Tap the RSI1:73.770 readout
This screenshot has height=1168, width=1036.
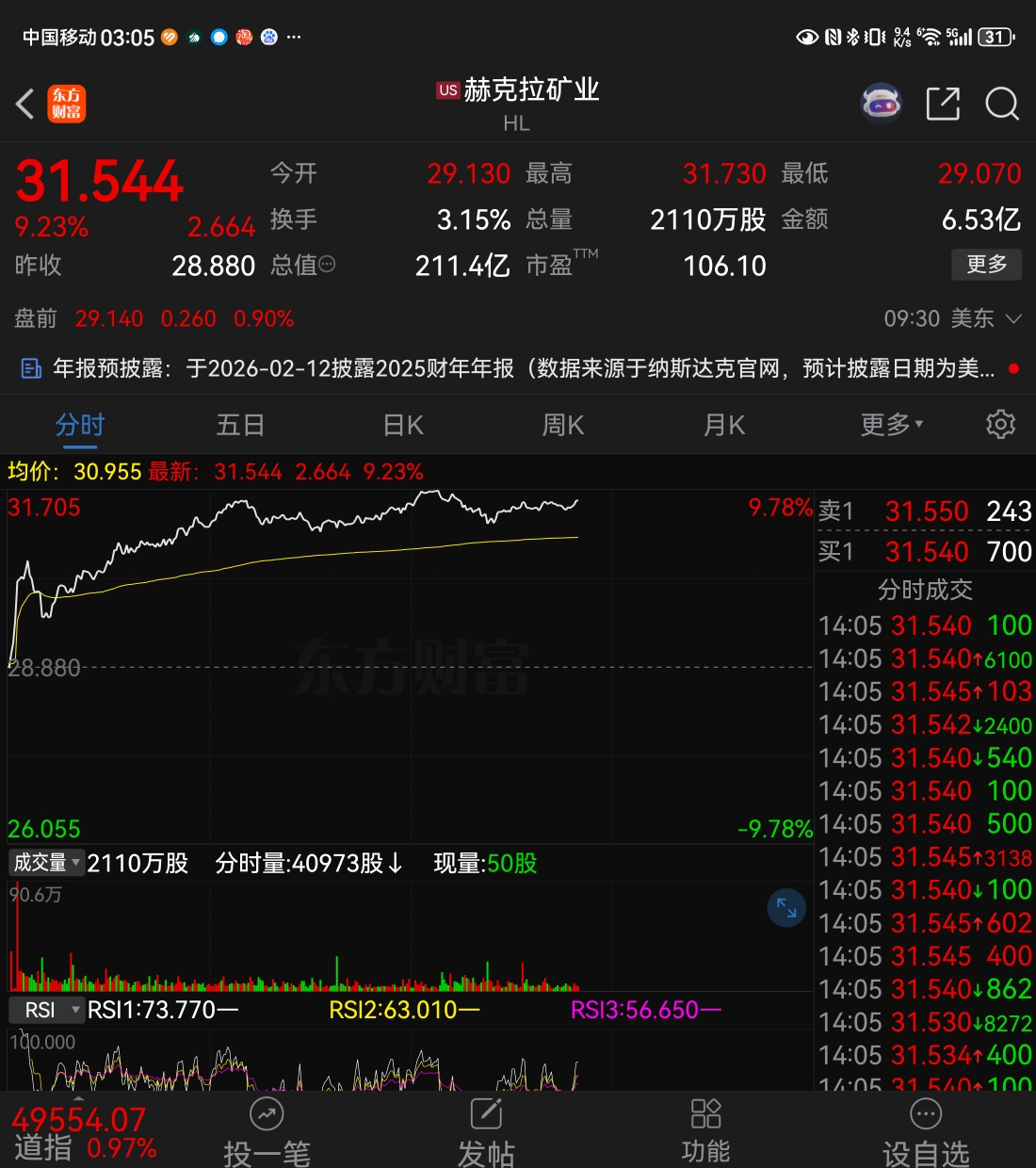click(x=162, y=1010)
